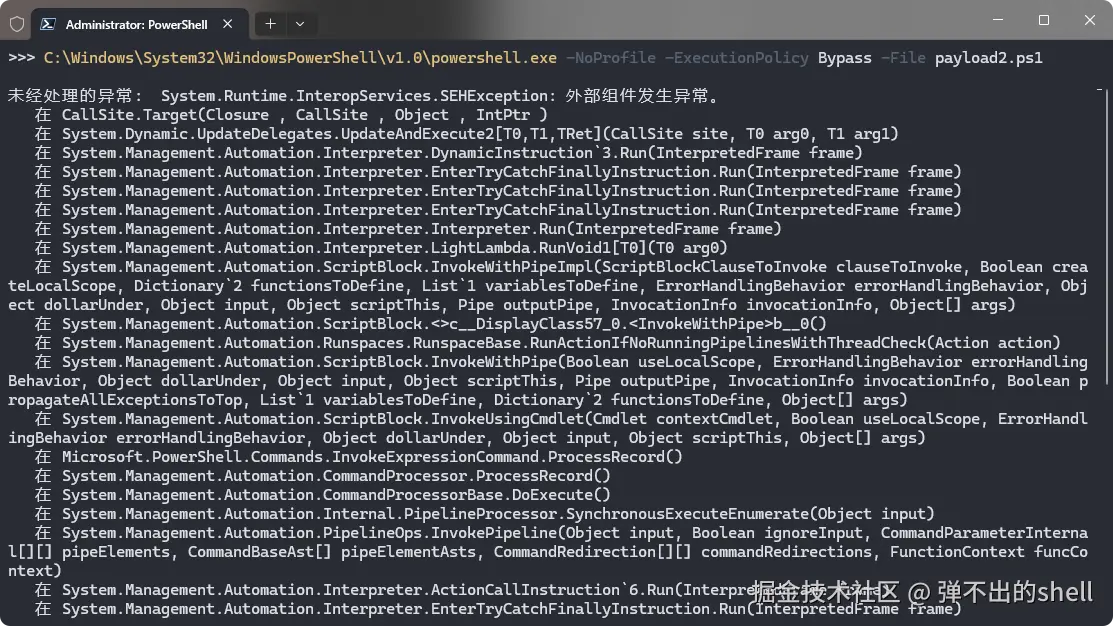This screenshot has width=1113, height=626.
Task: Click the word Bypass in the command
Action: [x=845, y=57]
